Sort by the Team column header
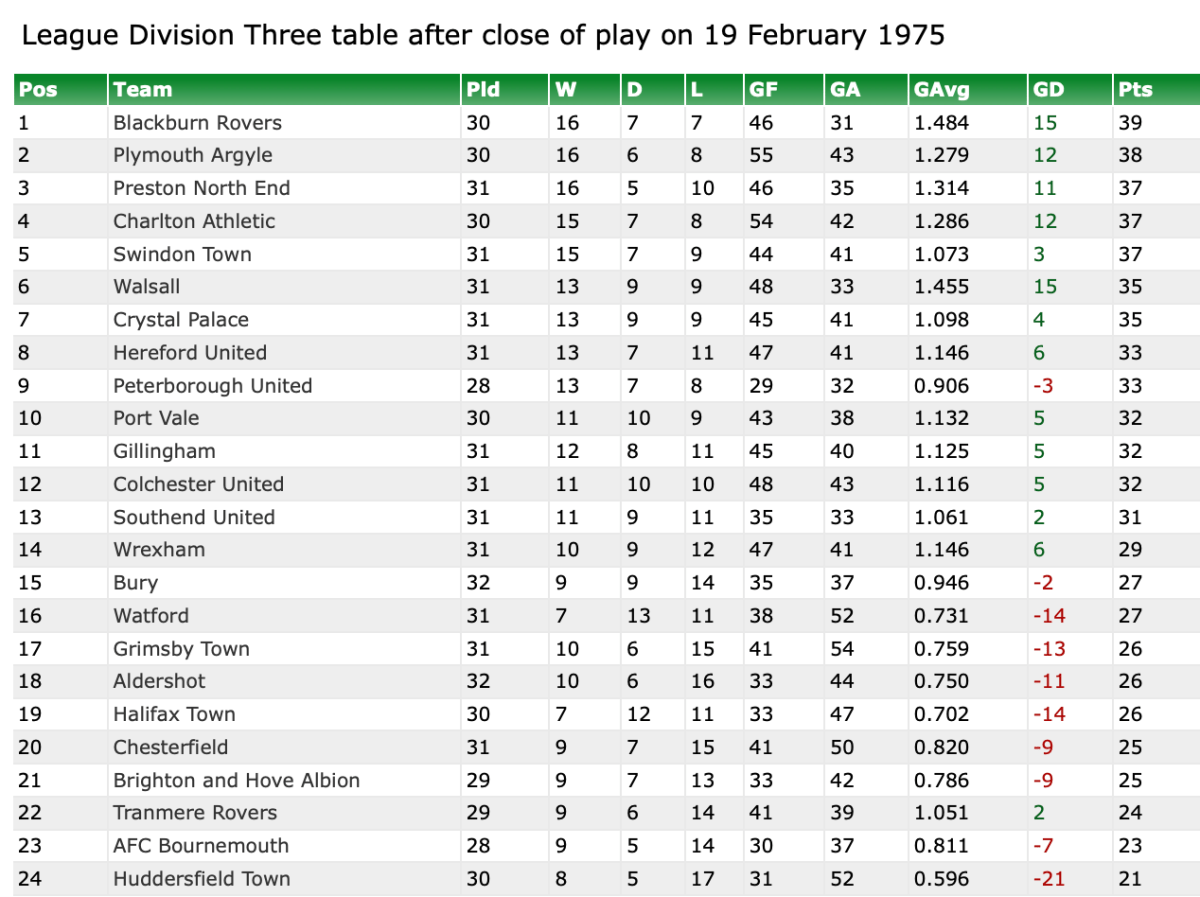This screenshot has width=1200, height=897. click(x=143, y=90)
